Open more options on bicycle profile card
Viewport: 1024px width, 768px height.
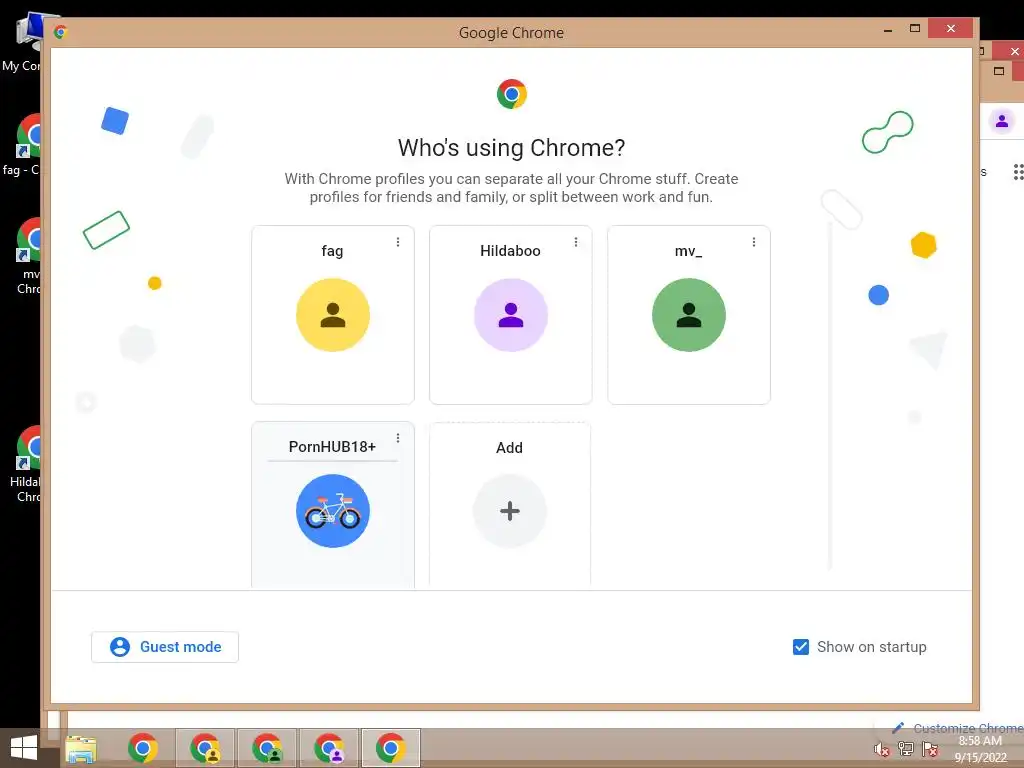click(398, 438)
